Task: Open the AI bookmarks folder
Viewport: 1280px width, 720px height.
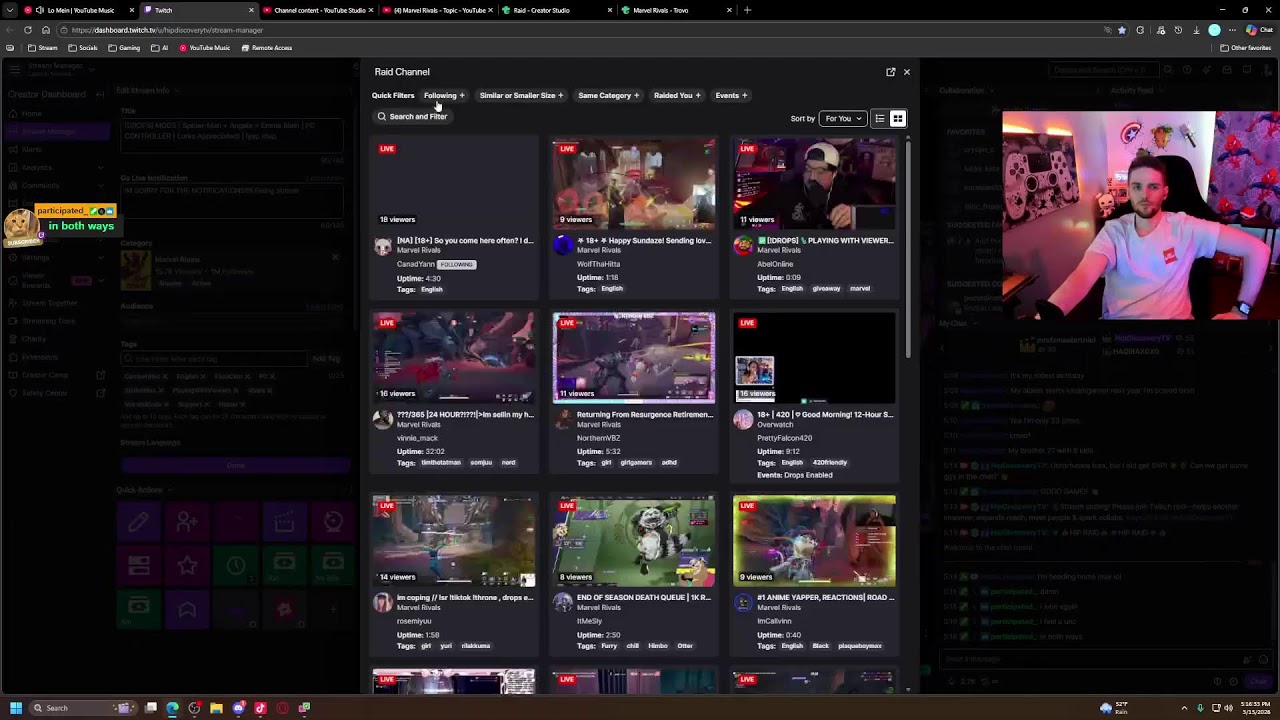Action: tap(160, 48)
